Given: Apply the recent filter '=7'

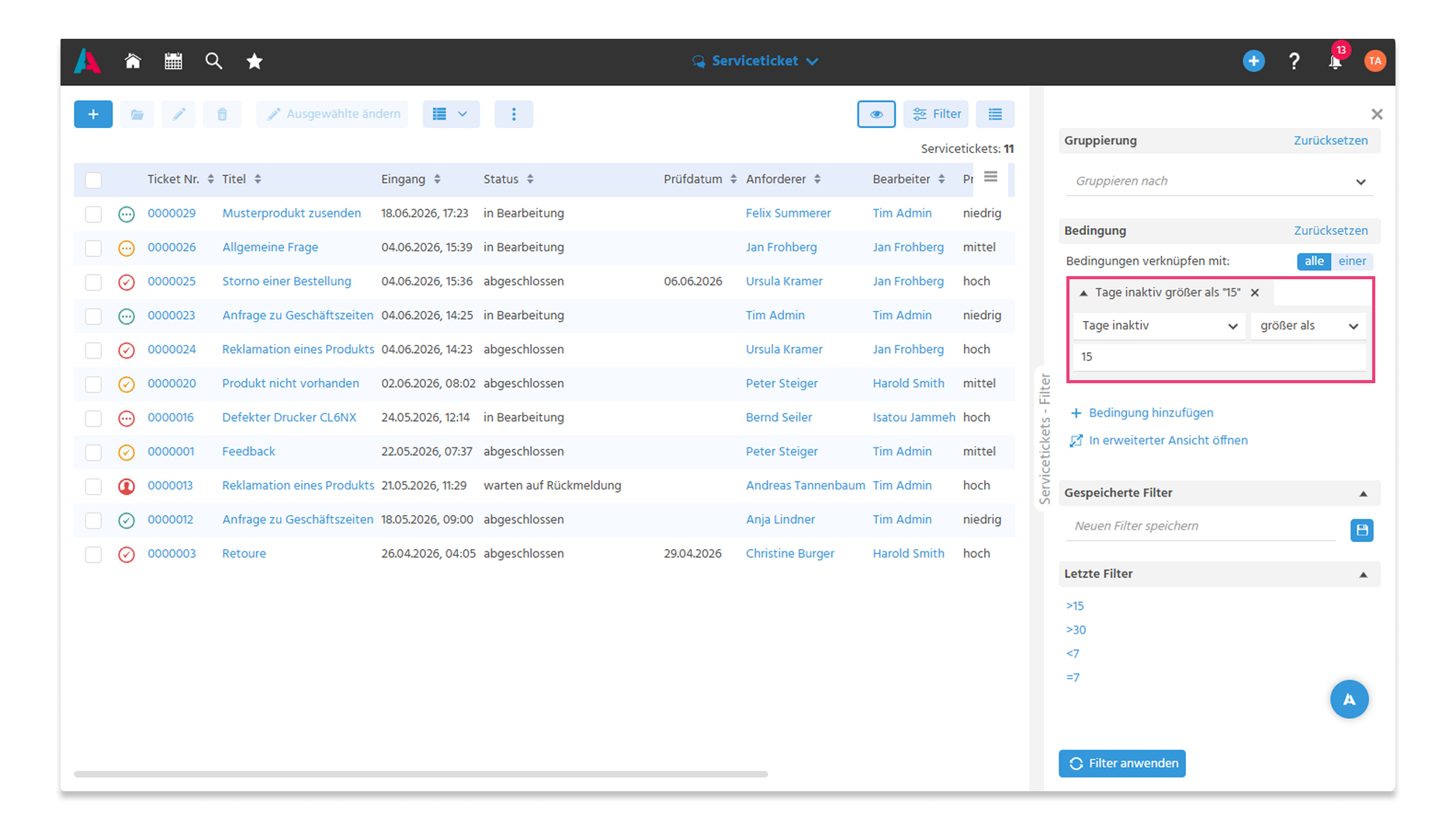Looking at the screenshot, I should (x=1073, y=678).
